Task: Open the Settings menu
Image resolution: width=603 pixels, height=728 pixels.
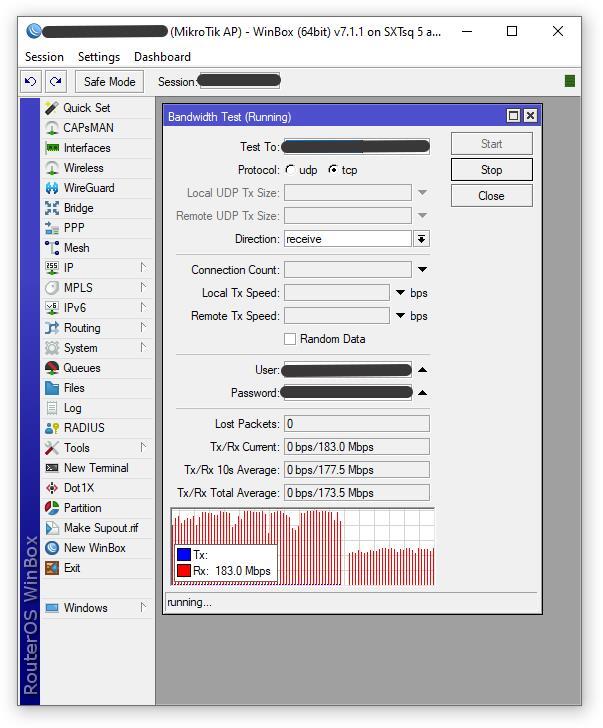Action: point(98,57)
